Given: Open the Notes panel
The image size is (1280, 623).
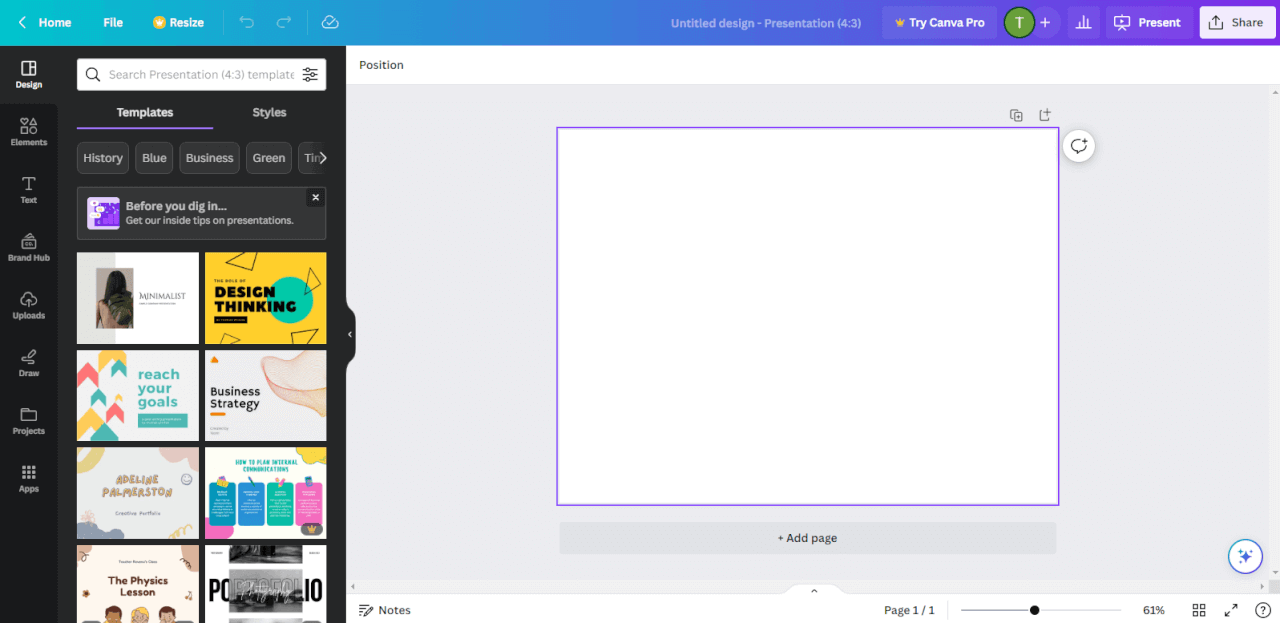Looking at the screenshot, I should (384, 610).
